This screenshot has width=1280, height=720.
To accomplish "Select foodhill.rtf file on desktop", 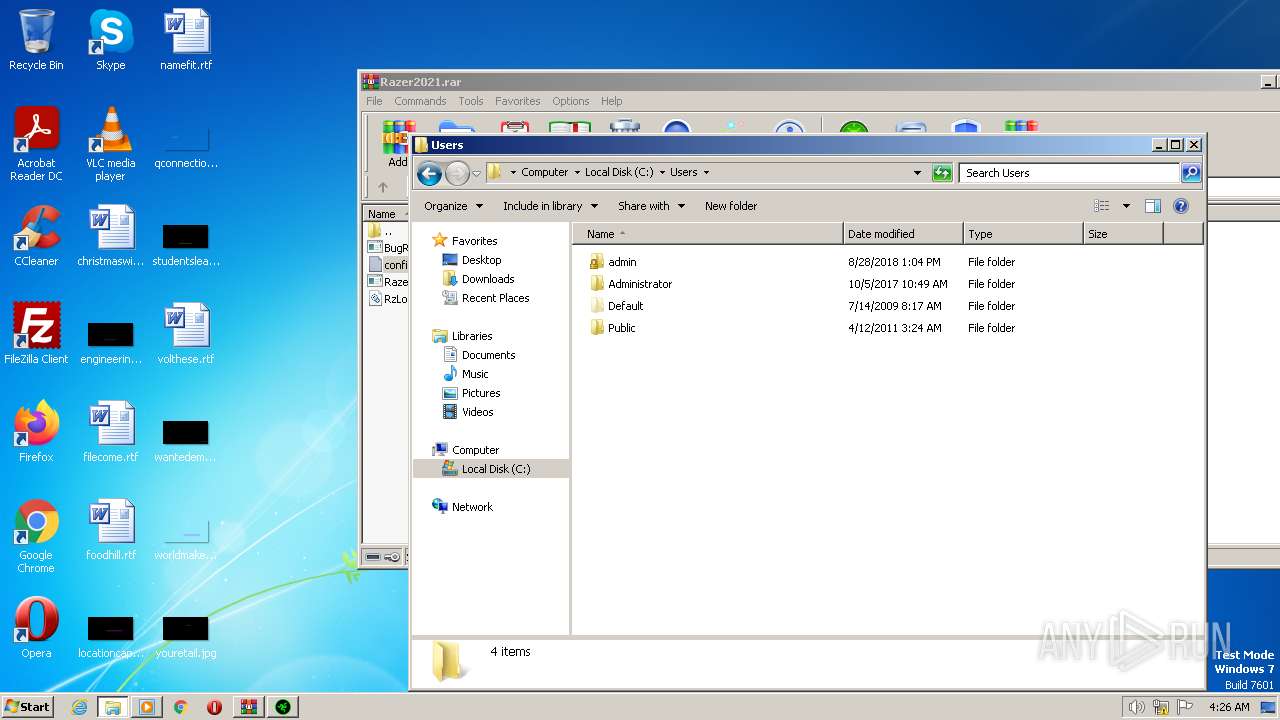I will [x=111, y=531].
